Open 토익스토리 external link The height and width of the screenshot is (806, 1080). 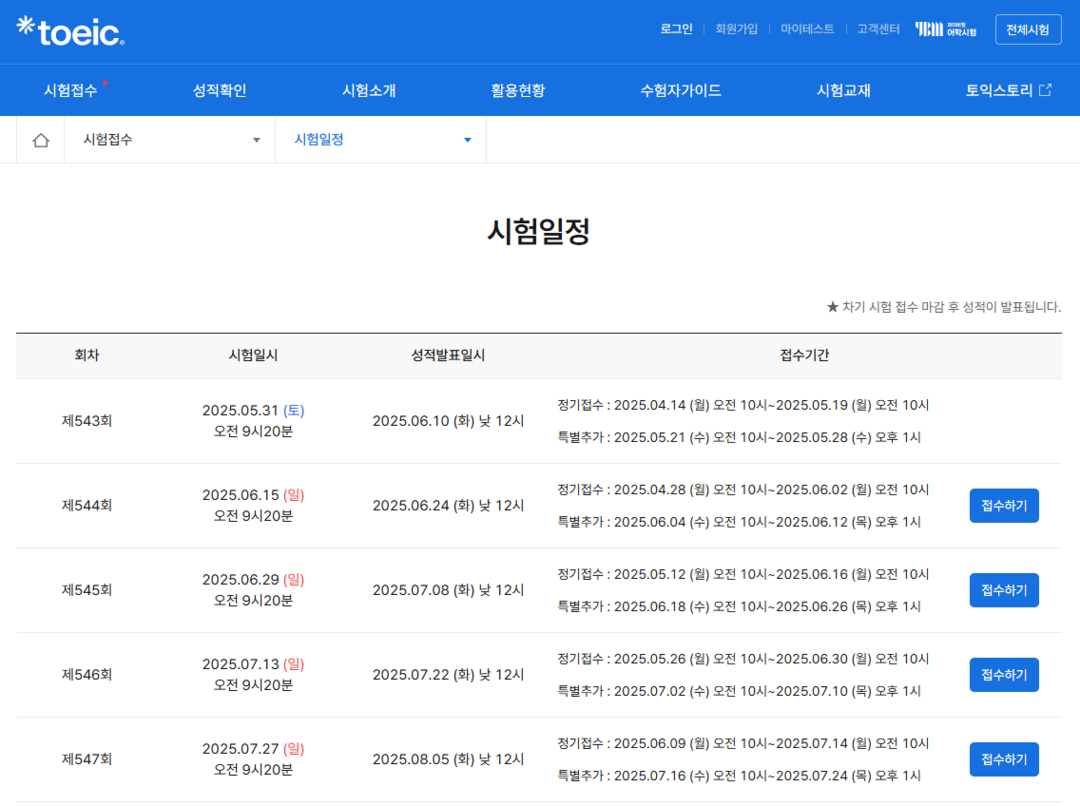[x=1008, y=90]
